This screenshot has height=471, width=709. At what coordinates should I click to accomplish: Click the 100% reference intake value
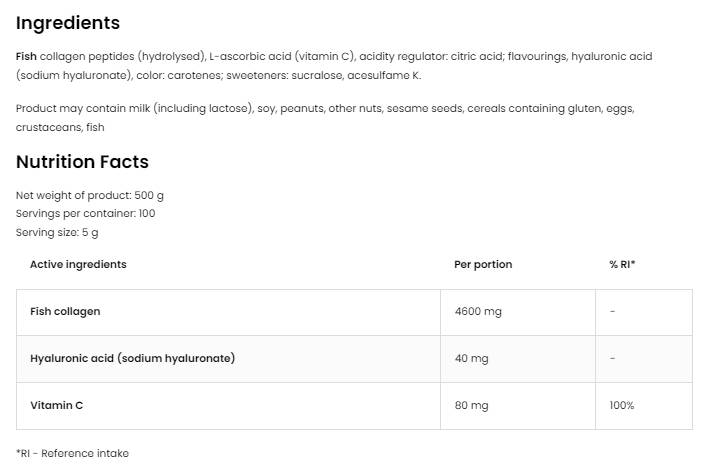621,405
